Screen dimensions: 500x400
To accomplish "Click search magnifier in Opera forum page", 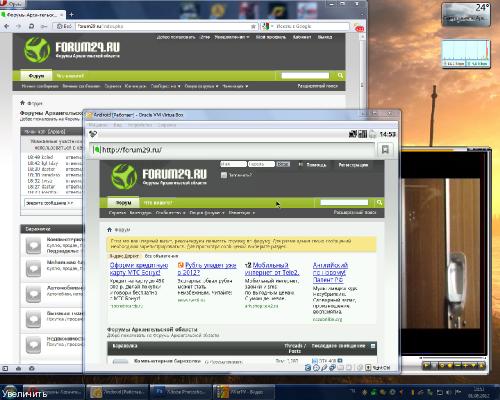I will (x=340, y=76).
